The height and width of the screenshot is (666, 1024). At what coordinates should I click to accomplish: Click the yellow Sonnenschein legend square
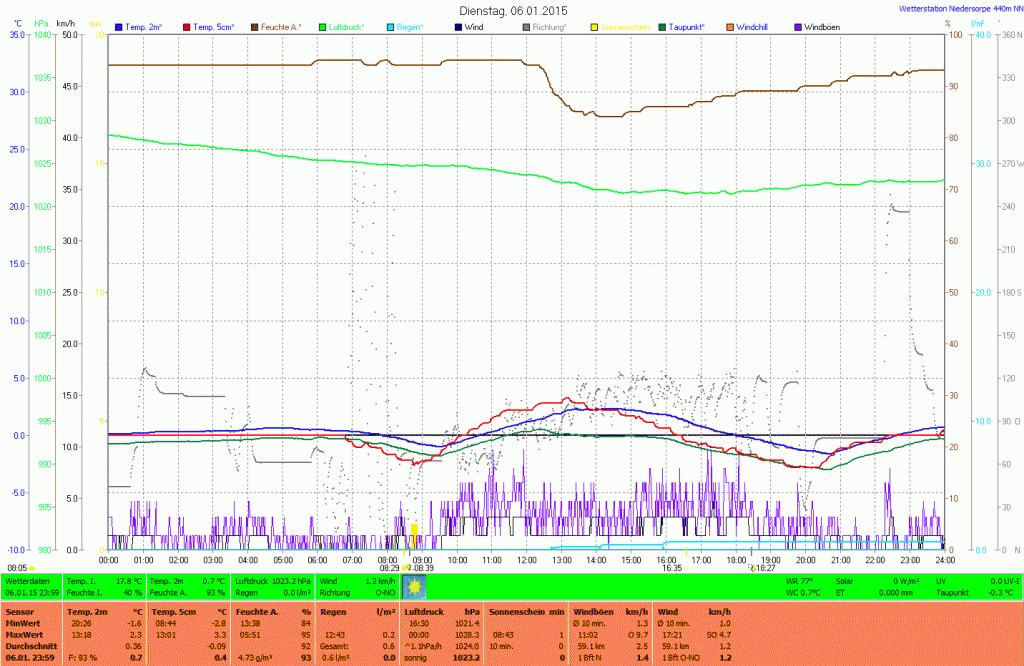tap(595, 26)
